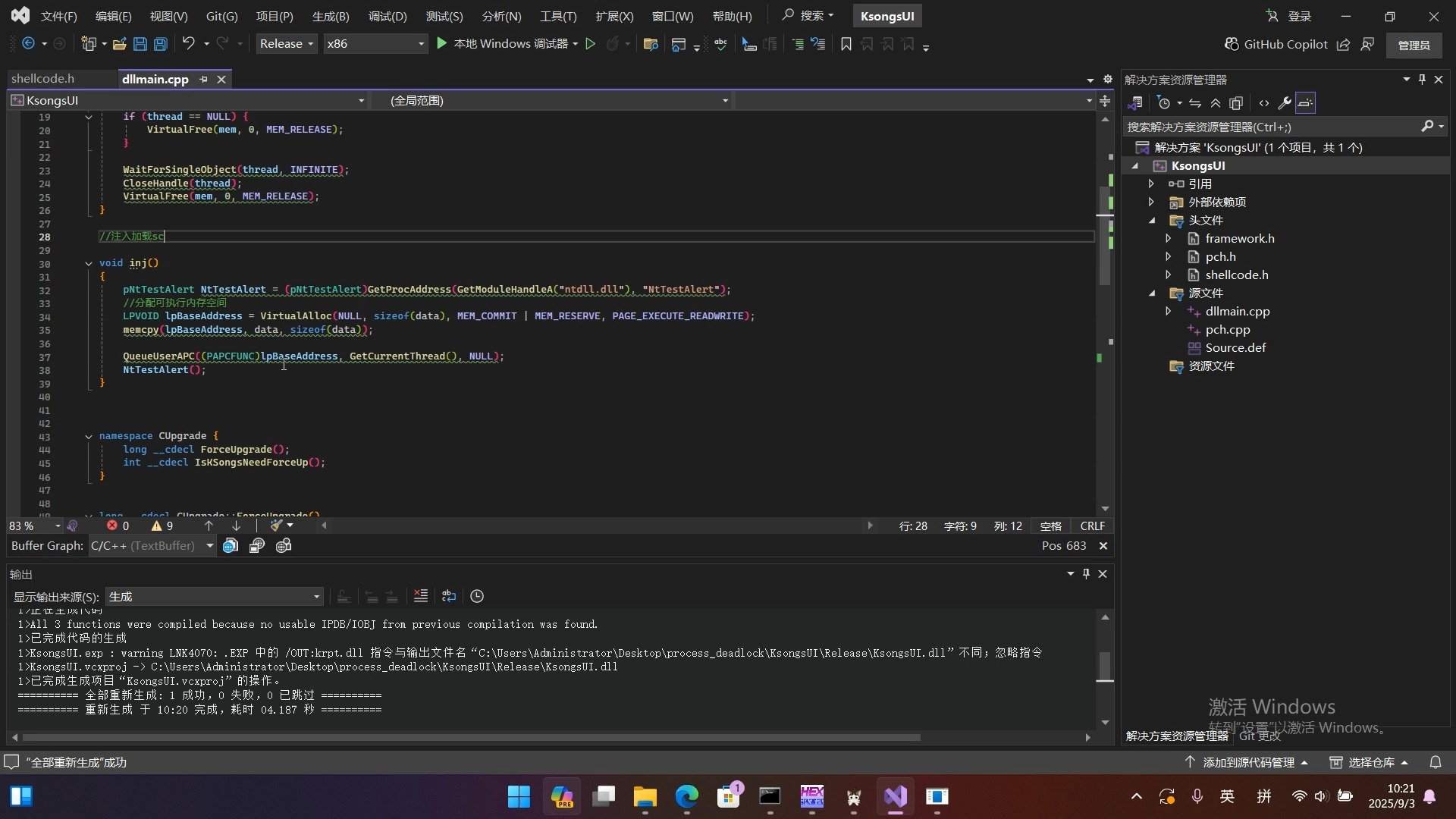The height and width of the screenshot is (819, 1456).
Task: Click the warnings count indicator showing 9
Action: click(162, 526)
